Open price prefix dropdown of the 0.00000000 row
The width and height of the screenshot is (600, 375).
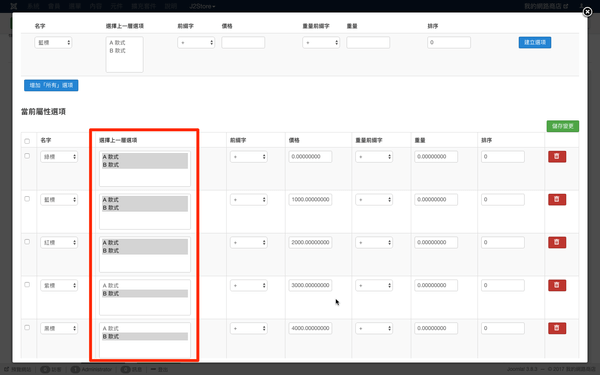[x=249, y=157]
